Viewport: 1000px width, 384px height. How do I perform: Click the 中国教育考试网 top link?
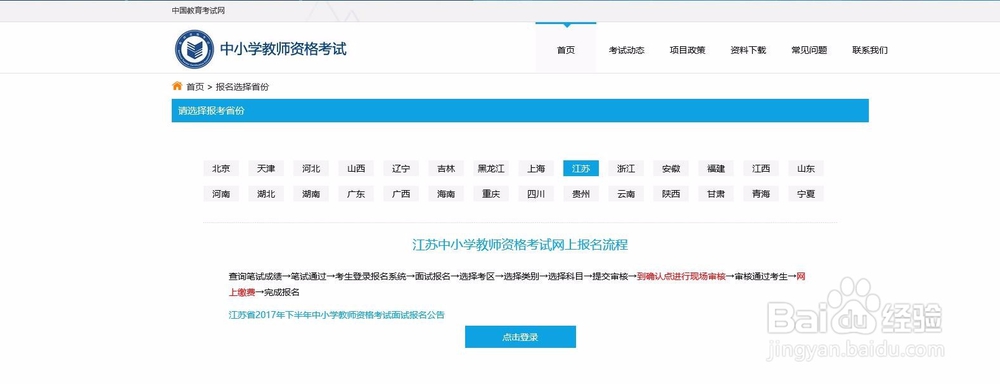pos(198,11)
